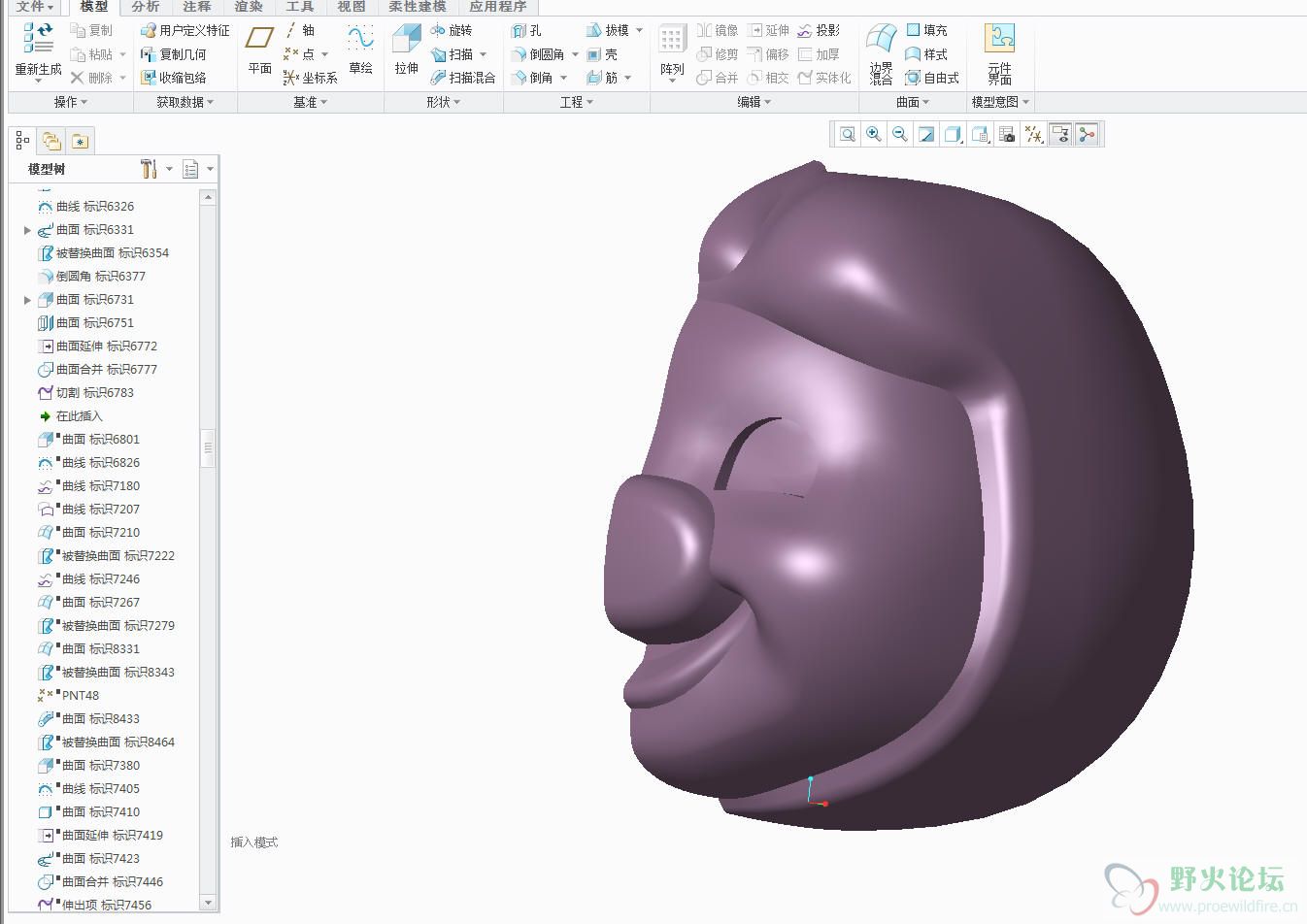Viewport: 1307px width, 924px height.
Task: Select the Revolve (旋转) tool
Action: tap(451, 30)
